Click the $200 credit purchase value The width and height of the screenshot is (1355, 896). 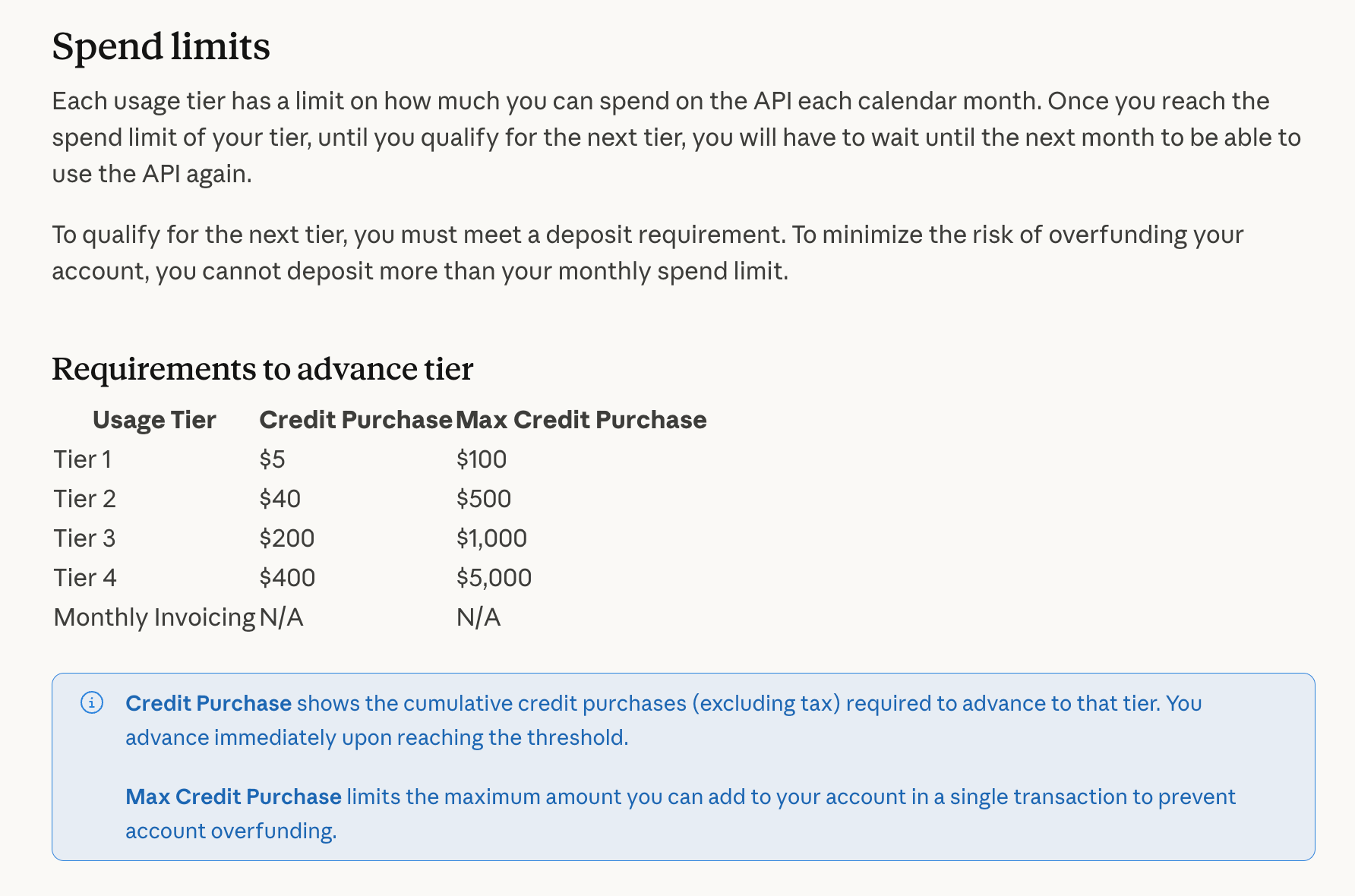pyautogui.click(x=286, y=538)
